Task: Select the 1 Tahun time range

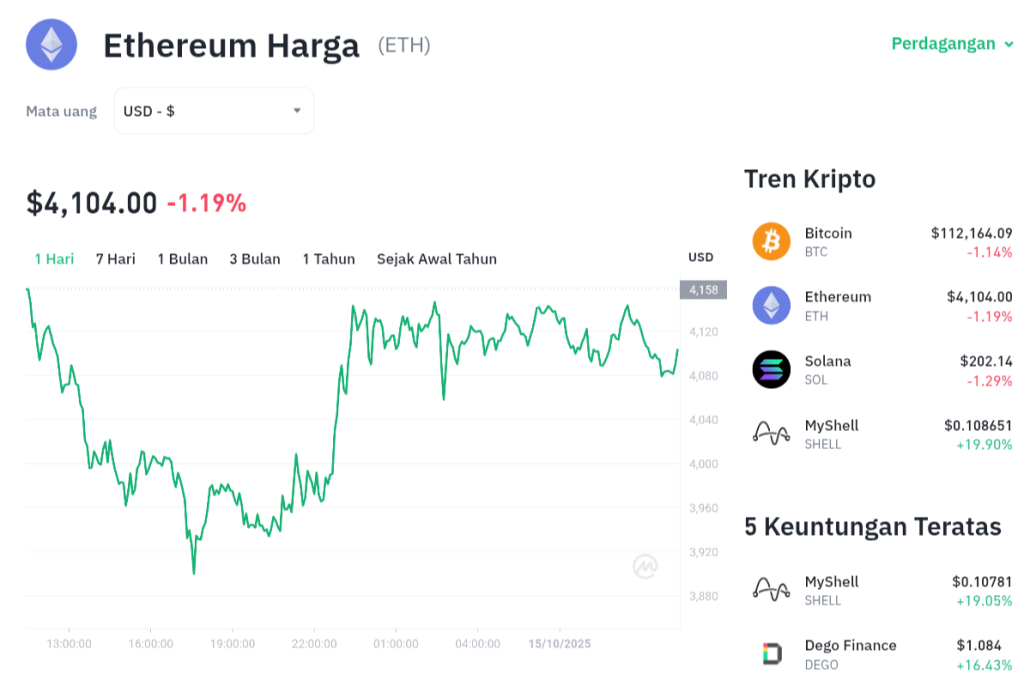Action: [x=328, y=258]
